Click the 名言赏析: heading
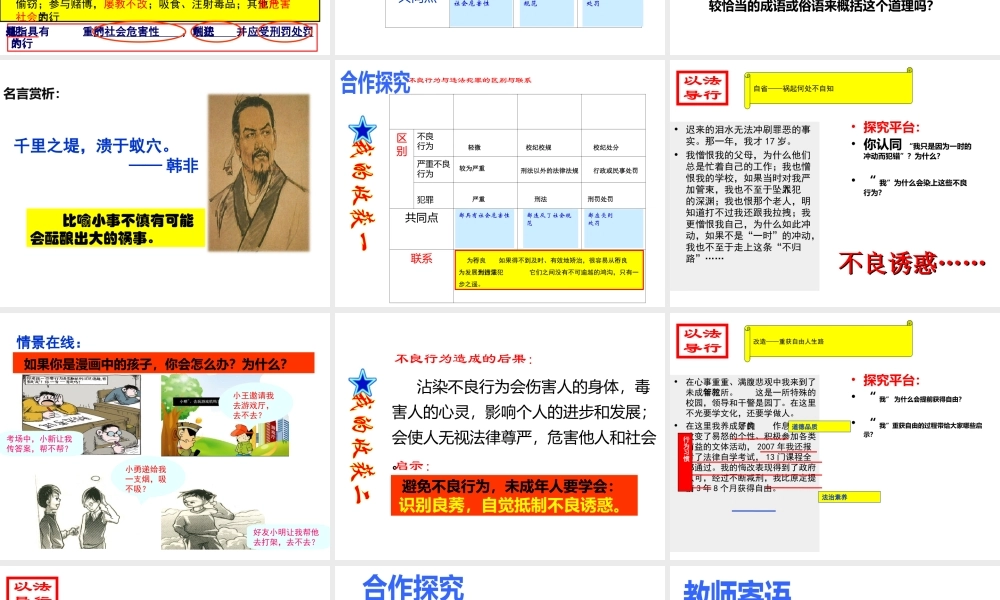This screenshot has width=1000, height=600. pyautogui.click(x=32, y=94)
